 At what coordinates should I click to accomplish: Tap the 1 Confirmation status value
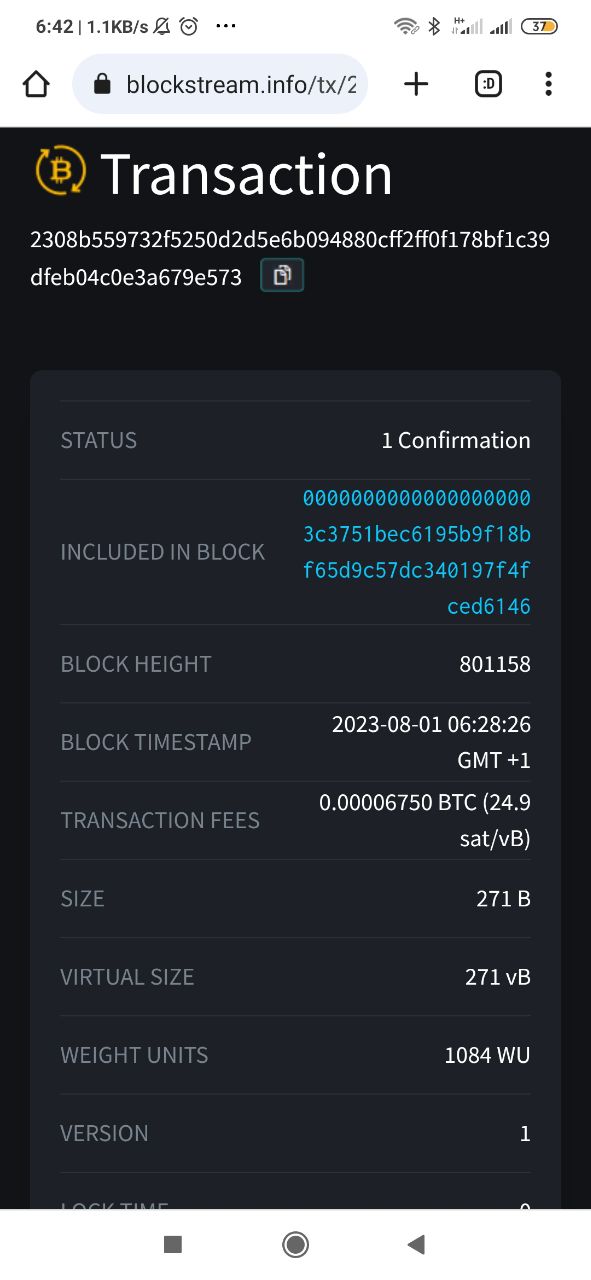click(x=456, y=440)
